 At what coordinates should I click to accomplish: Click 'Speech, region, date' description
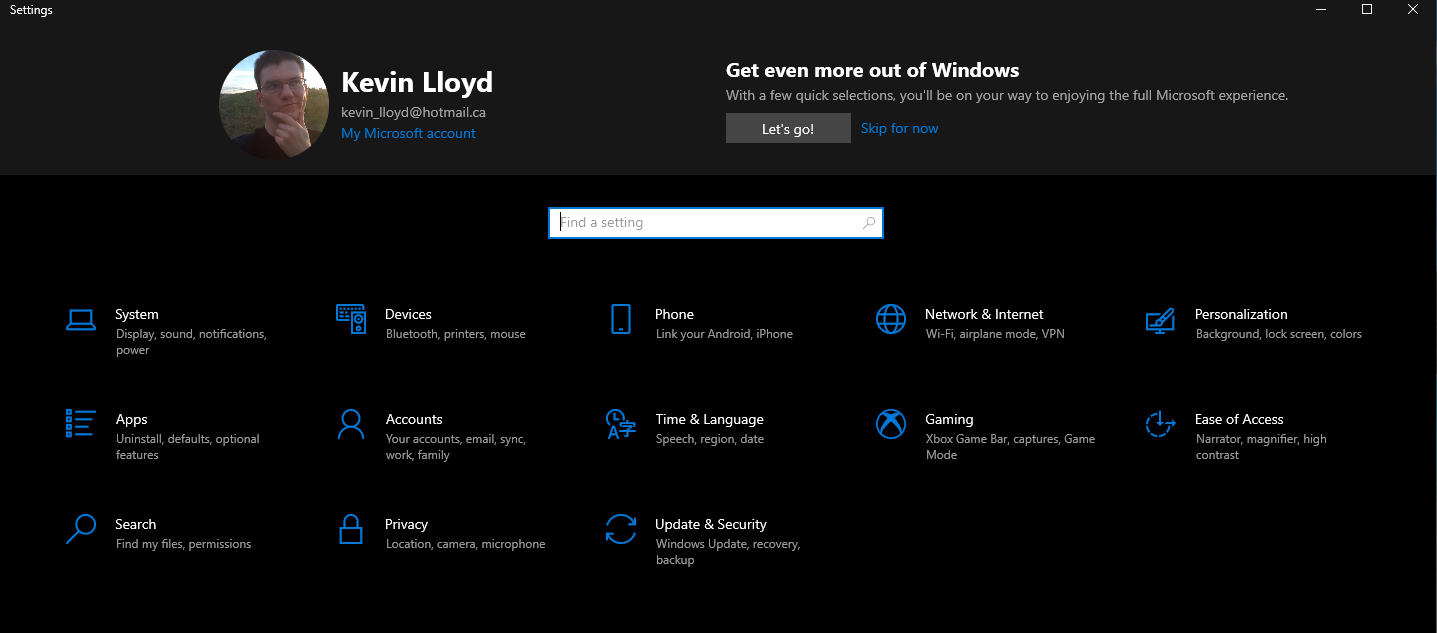click(710, 439)
